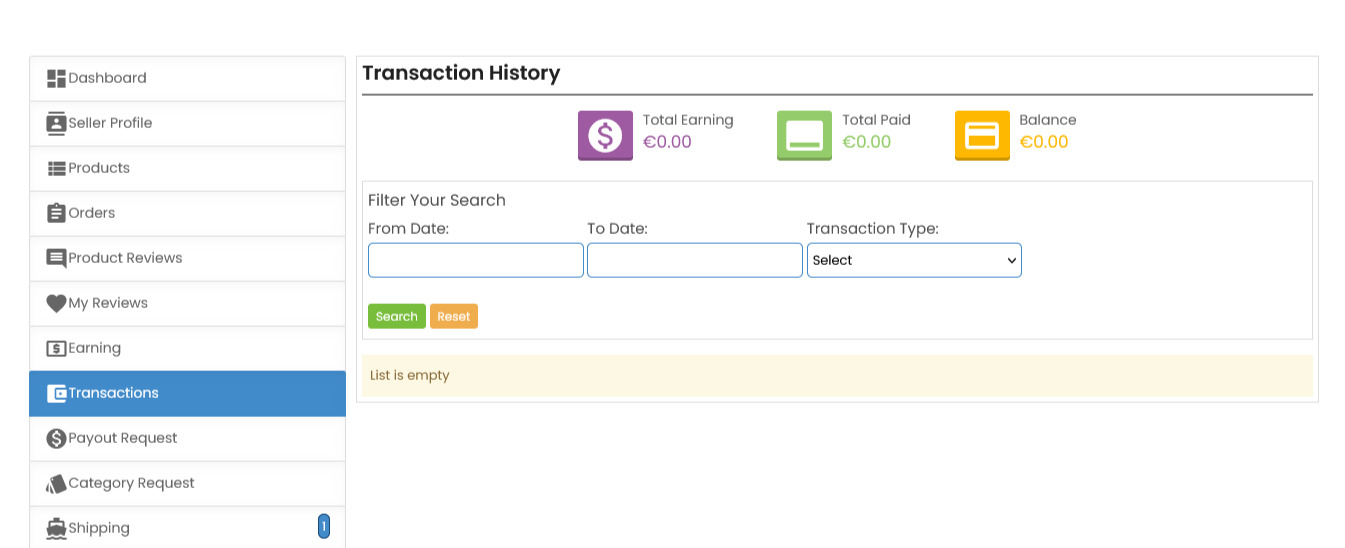The height and width of the screenshot is (548, 1345).
Task: Click the Payout Request dollar coin icon
Action: [x=56, y=439]
